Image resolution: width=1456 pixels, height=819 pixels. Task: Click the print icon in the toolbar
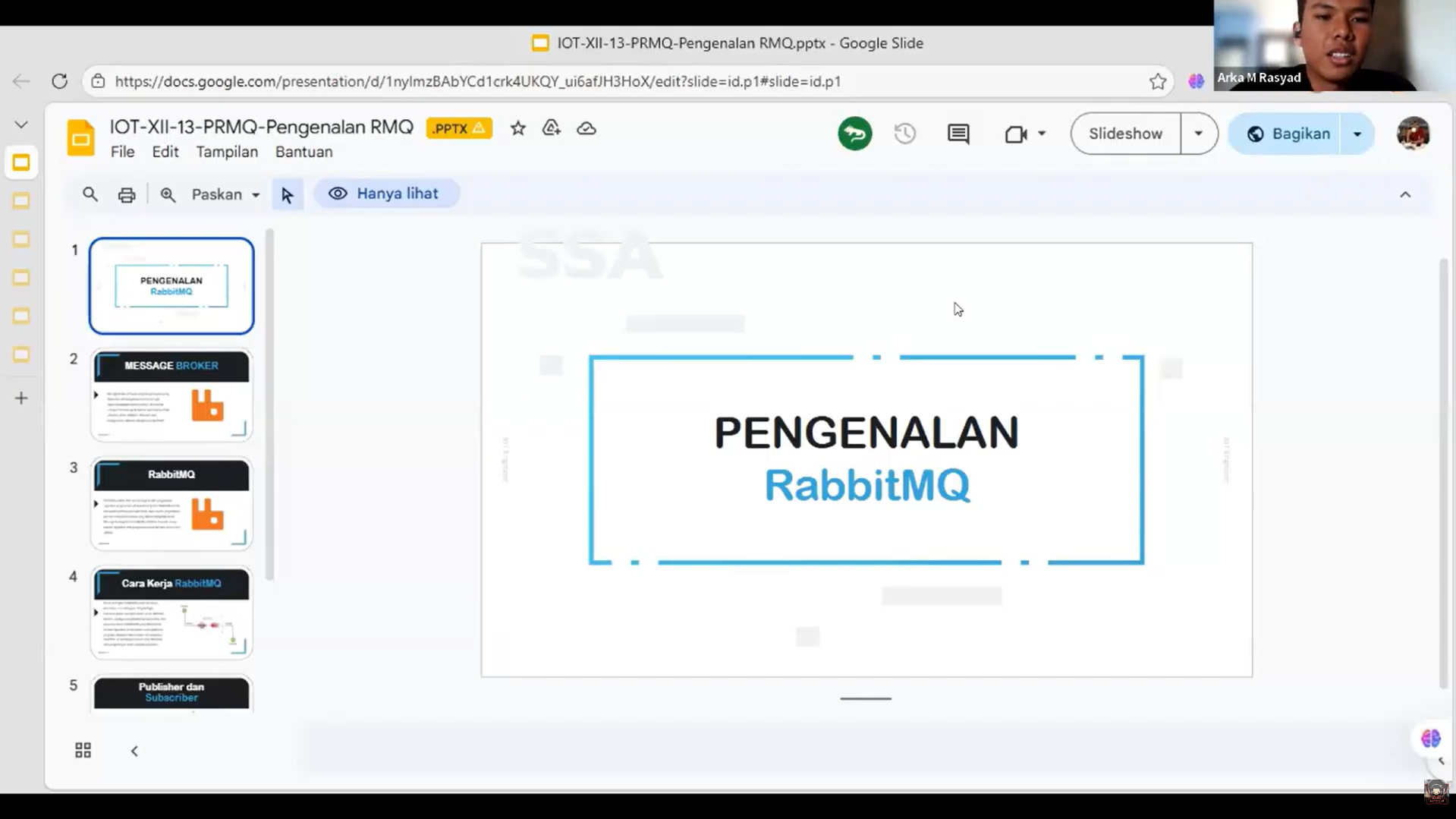pyautogui.click(x=126, y=195)
